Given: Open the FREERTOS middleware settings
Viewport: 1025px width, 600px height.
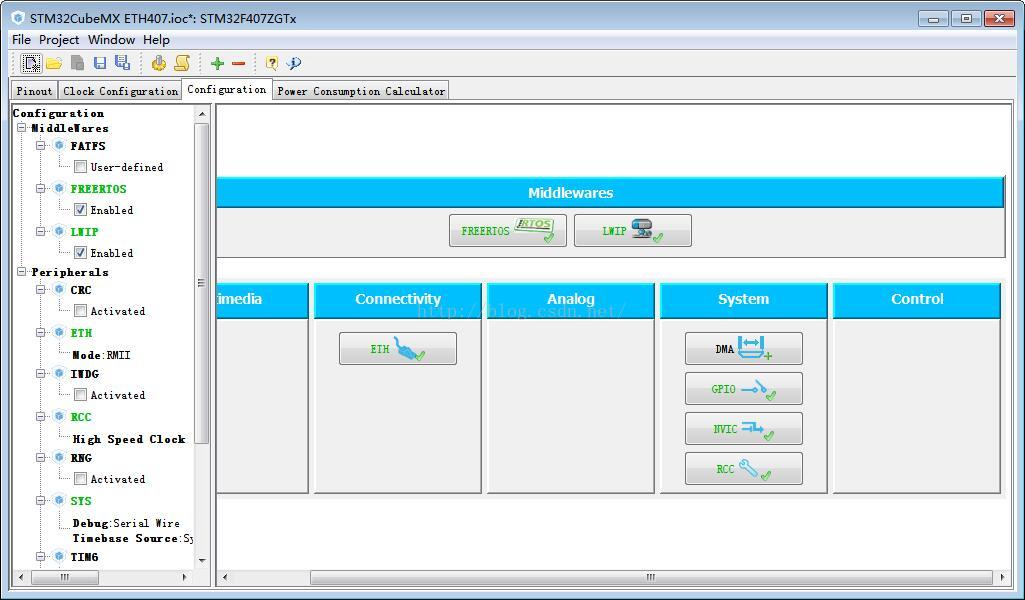Looking at the screenshot, I should pyautogui.click(x=506, y=229).
